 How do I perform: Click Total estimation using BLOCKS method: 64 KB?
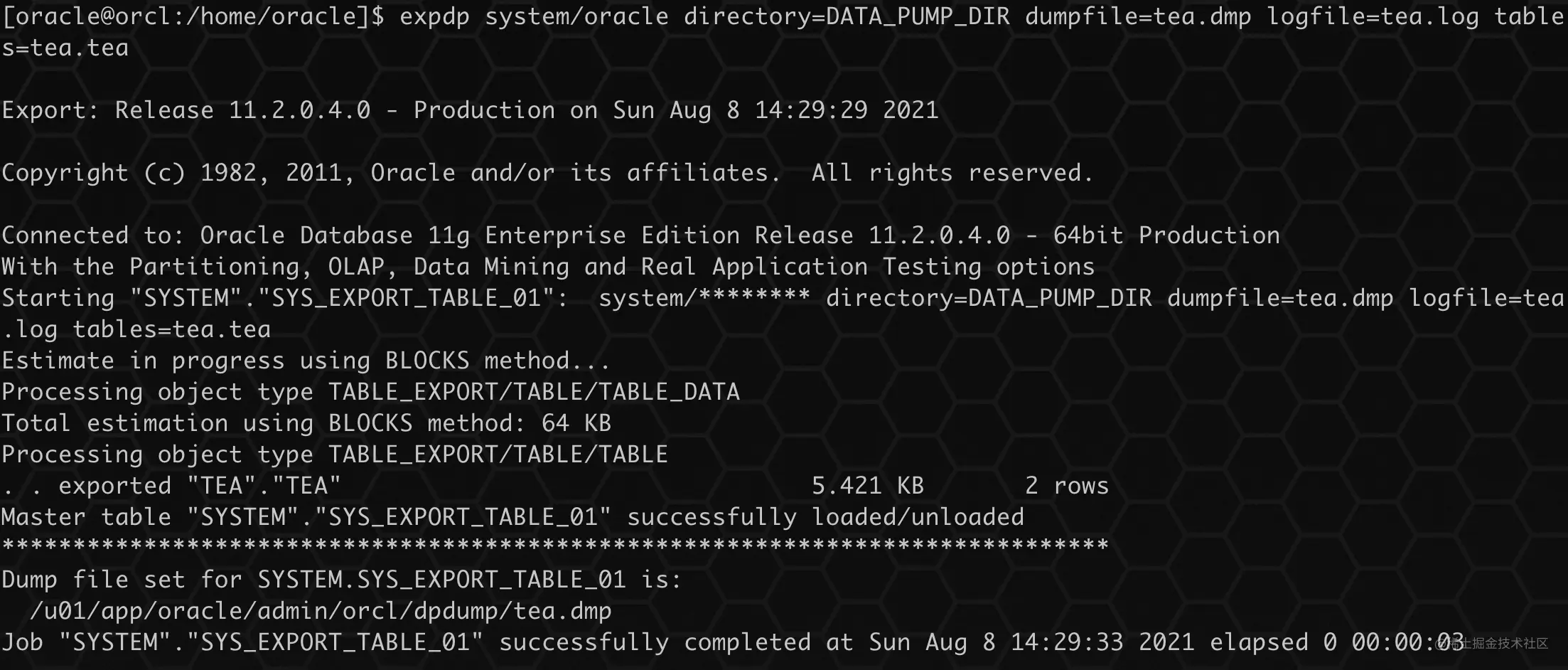[x=306, y=423]
